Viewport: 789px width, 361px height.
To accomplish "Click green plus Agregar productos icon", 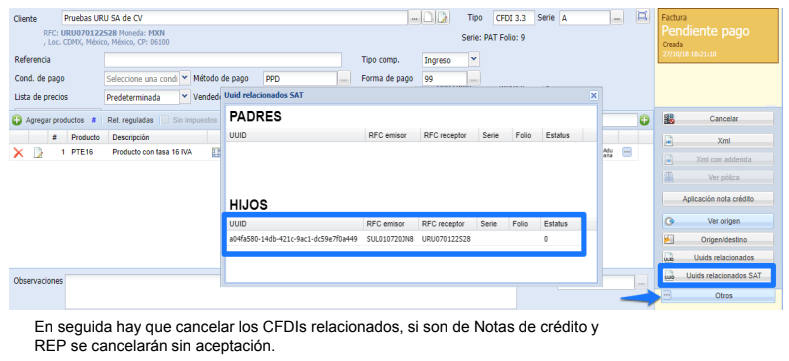I will tap(17, 120).
